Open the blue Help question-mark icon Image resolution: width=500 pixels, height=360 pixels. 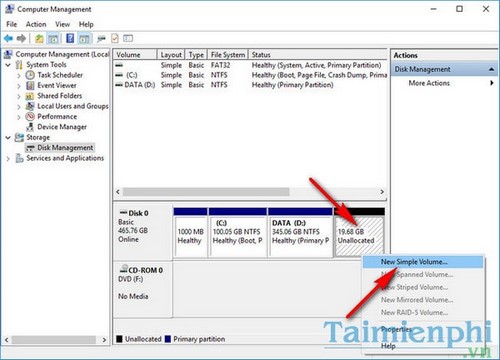(70, 38)
